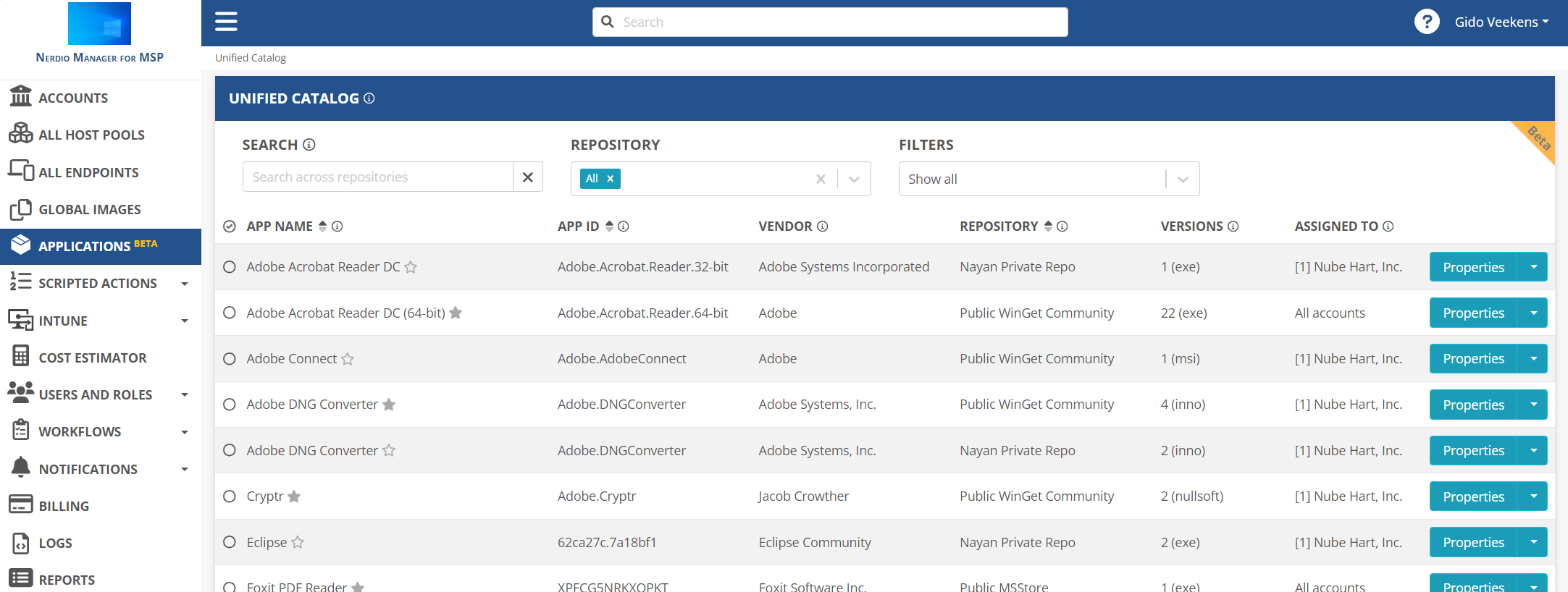Open Global Images in sidebar
1568x592 pixels.
(89, 210)
